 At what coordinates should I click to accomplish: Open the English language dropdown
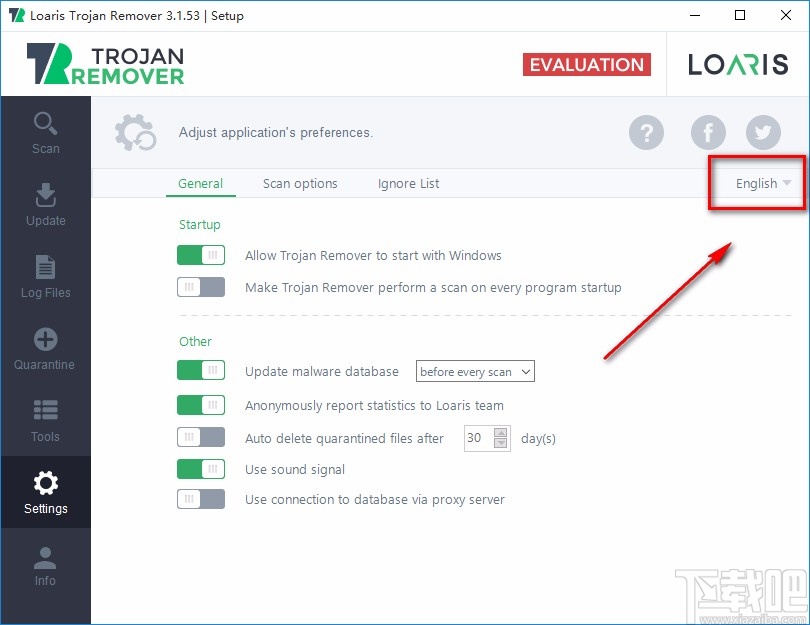pyautogui.click(x=756, y=184)
